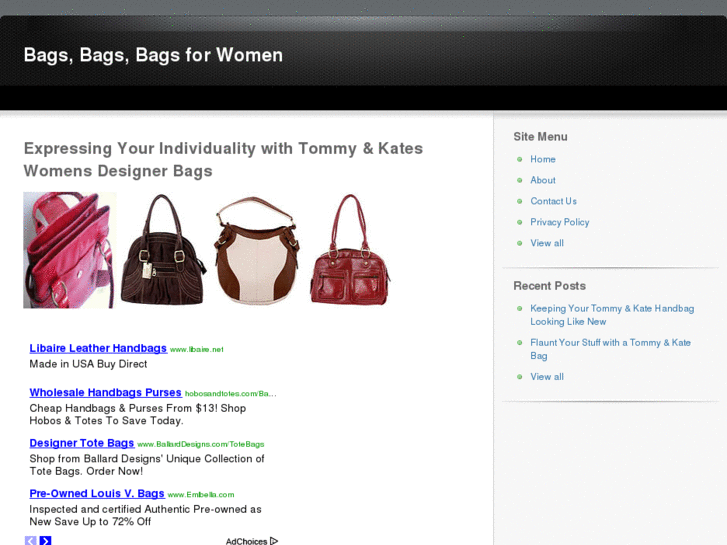727x545 pixels.
Task: Go to the About page
Action: point(542,180)
